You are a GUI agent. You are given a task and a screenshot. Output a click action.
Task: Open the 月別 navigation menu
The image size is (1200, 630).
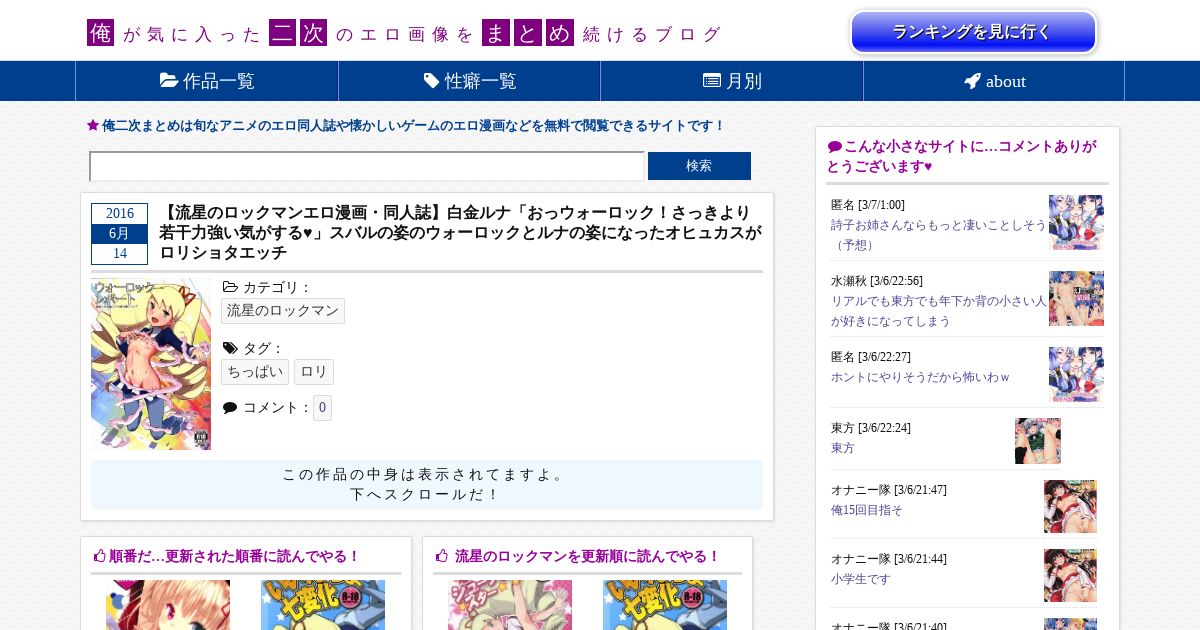pos(732,81)
